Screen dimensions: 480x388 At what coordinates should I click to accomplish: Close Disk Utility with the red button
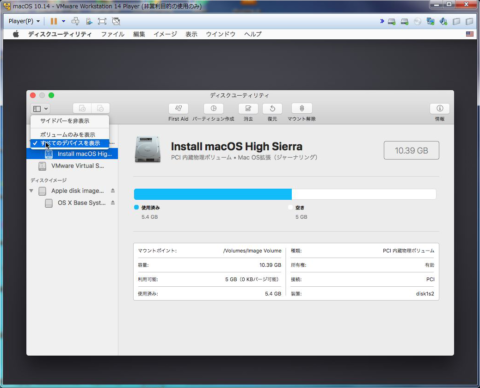coord(33,95)
